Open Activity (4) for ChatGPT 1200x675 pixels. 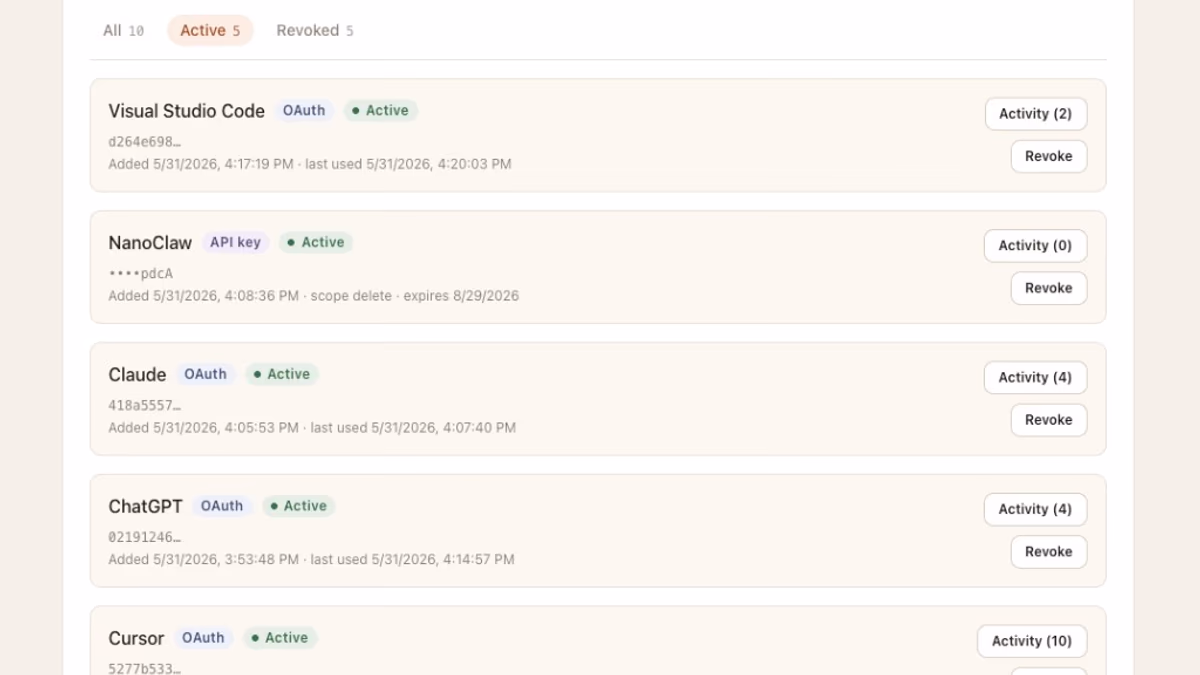pos(1035,510)
